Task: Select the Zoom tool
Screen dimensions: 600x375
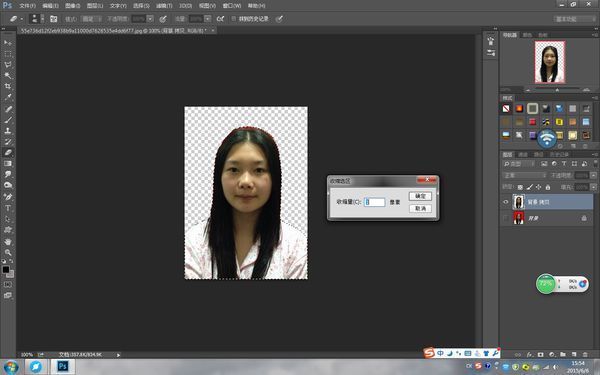Action: 8,253
